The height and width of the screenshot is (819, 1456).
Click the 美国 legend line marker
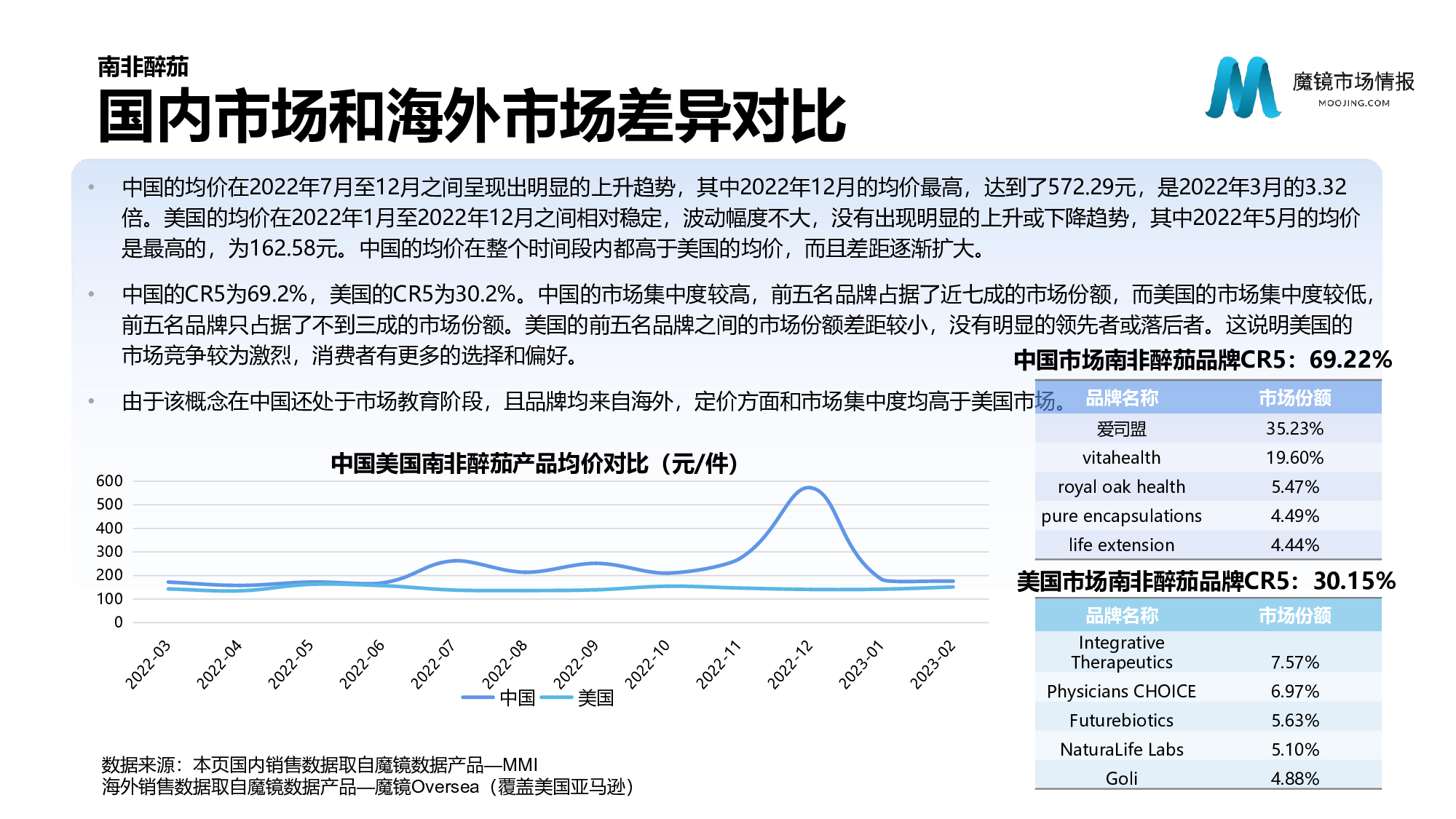pyautogui.click(x=557, y=697)
